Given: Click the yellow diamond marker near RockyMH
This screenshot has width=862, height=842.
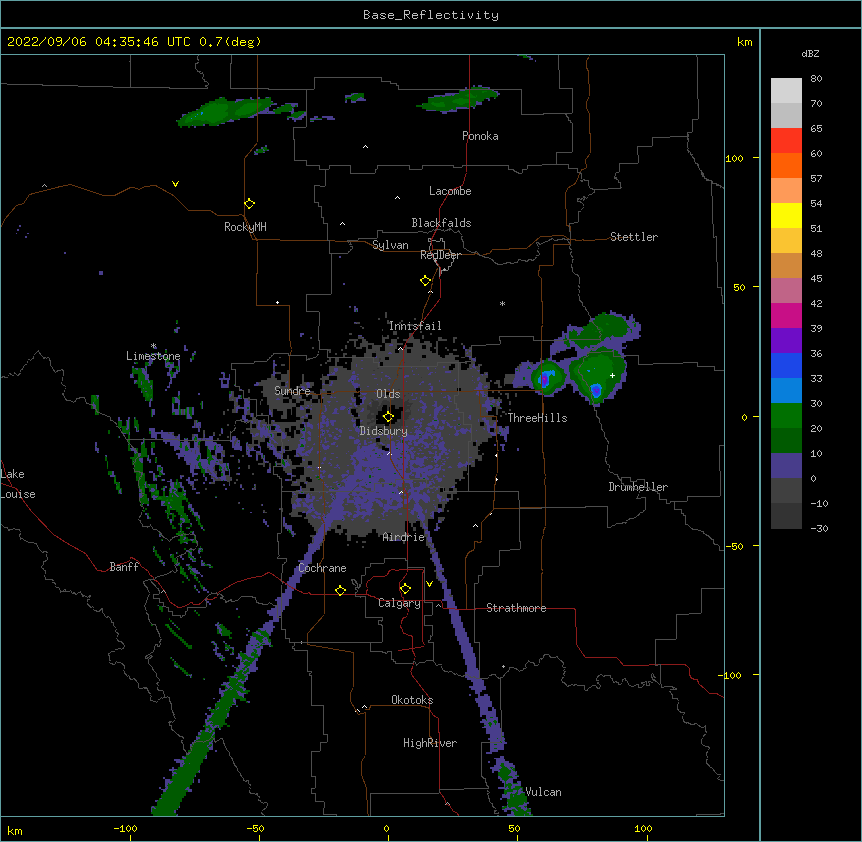Looking at the screenshot, I should click(249, 204).
